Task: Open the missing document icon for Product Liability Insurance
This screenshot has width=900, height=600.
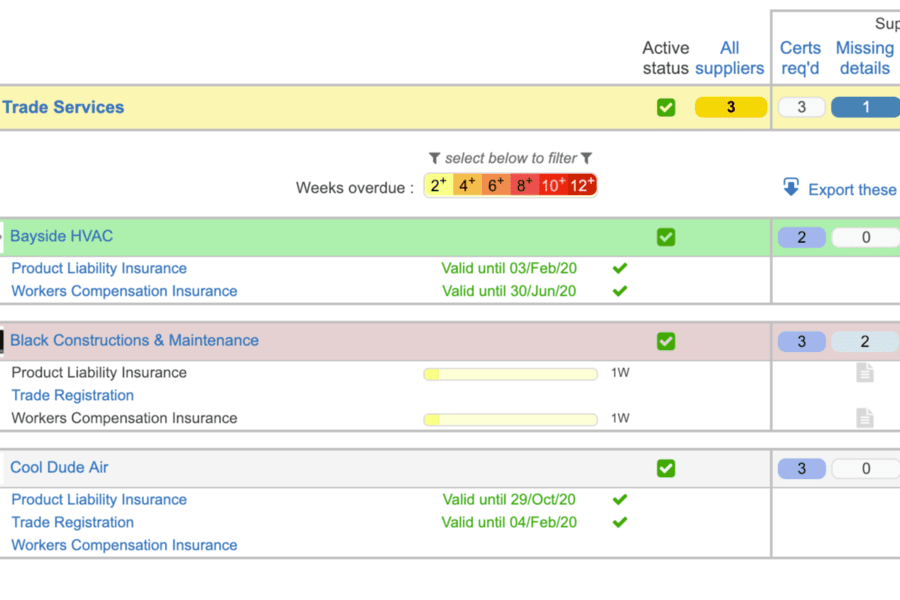Action: (x=864, y=372)
